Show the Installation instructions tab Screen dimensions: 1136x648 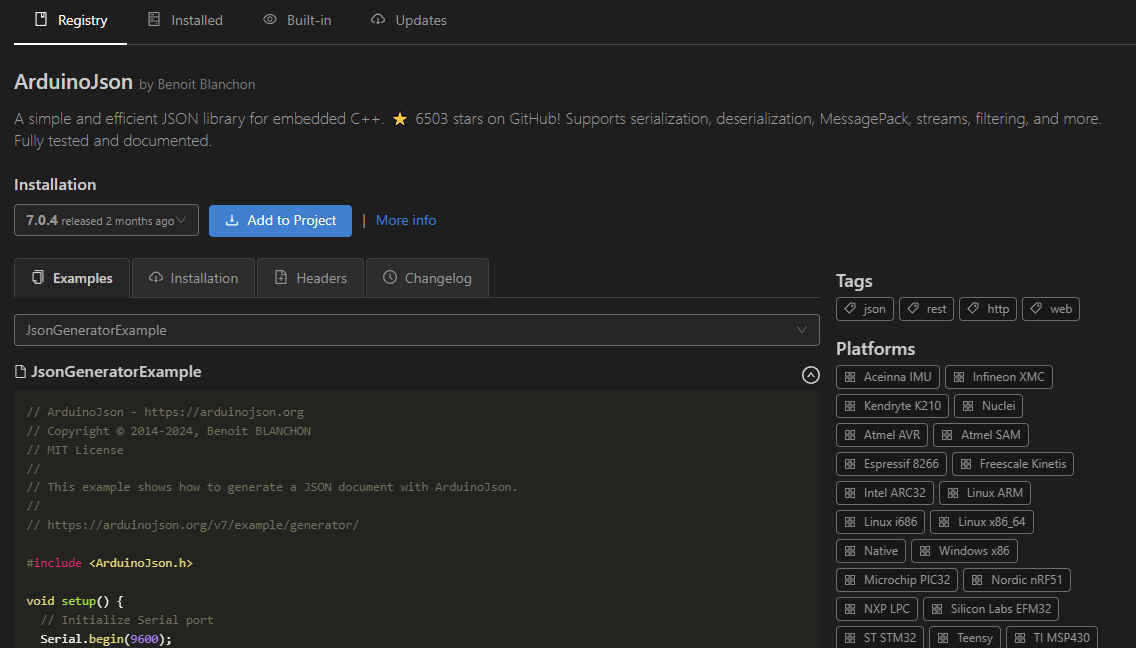[193, 278]
